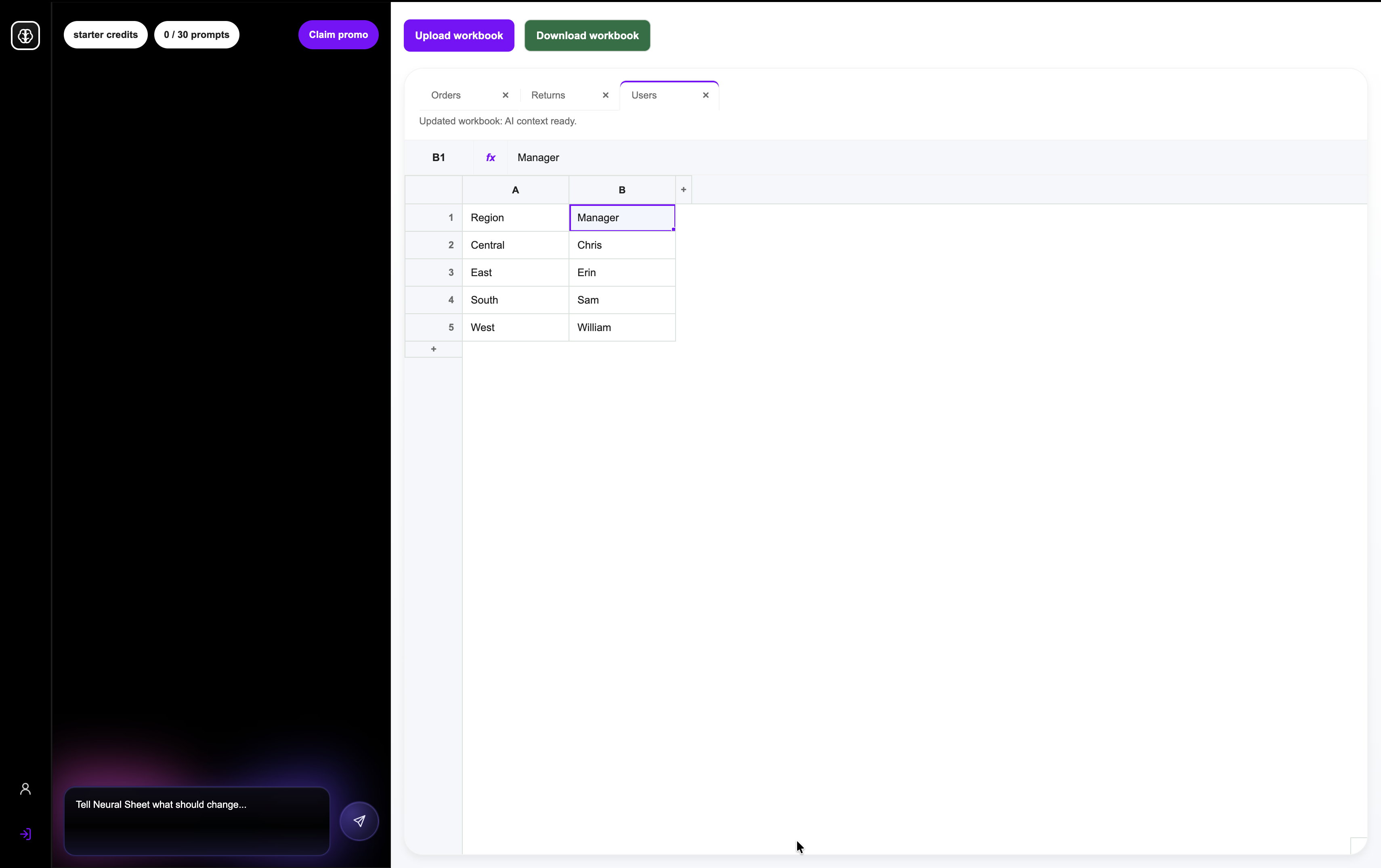Click the fx formula icon
Screen dimensions: 1381x868
coord(490,157)
